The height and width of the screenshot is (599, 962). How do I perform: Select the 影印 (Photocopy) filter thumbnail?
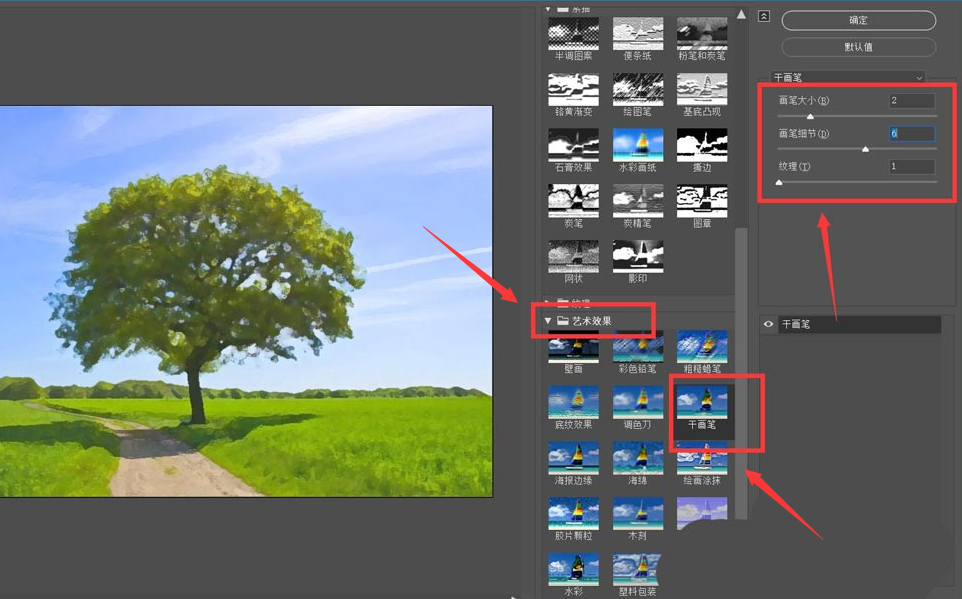(637, 257)
